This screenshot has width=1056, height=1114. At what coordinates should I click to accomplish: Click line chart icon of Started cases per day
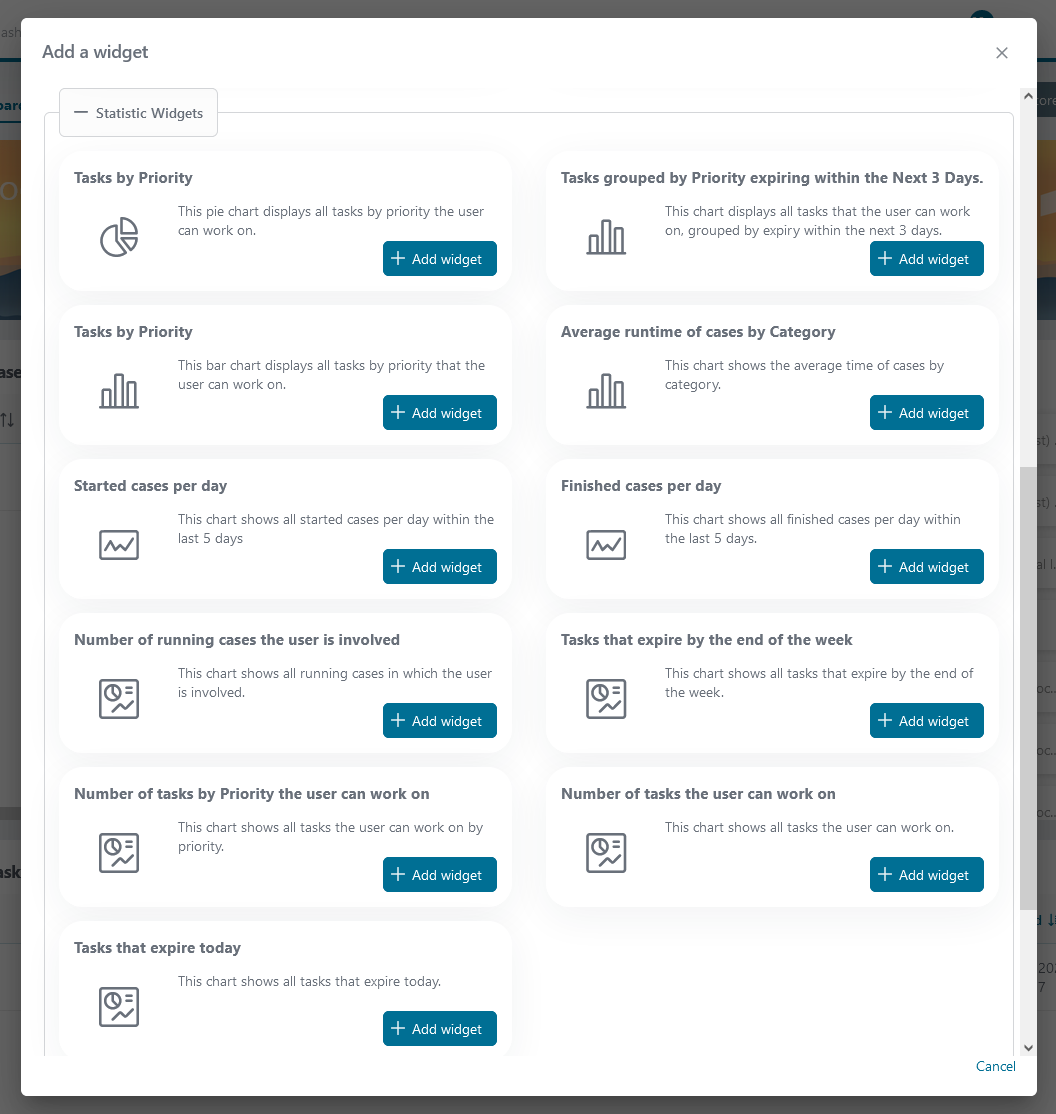119,545
